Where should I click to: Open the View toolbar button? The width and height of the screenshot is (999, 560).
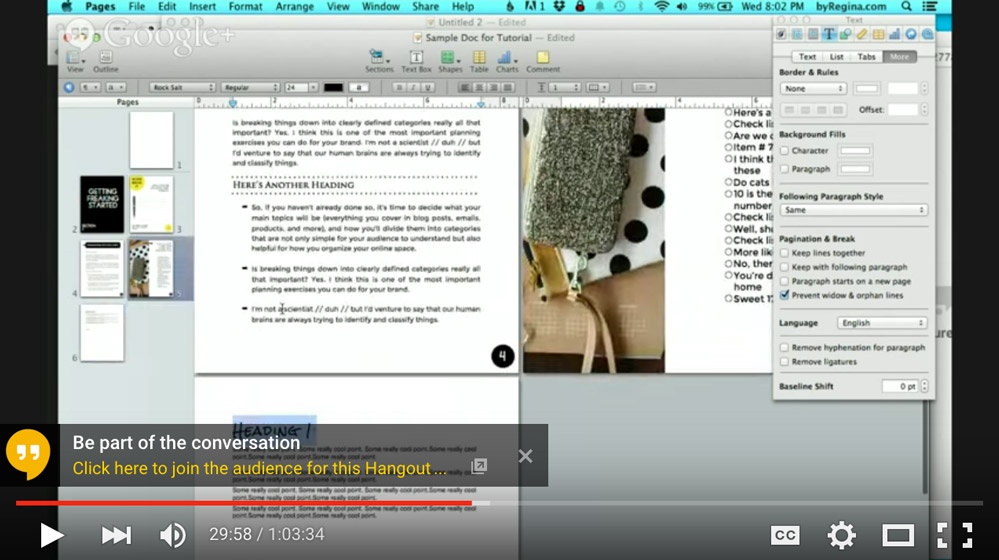[x=75, y=61]
